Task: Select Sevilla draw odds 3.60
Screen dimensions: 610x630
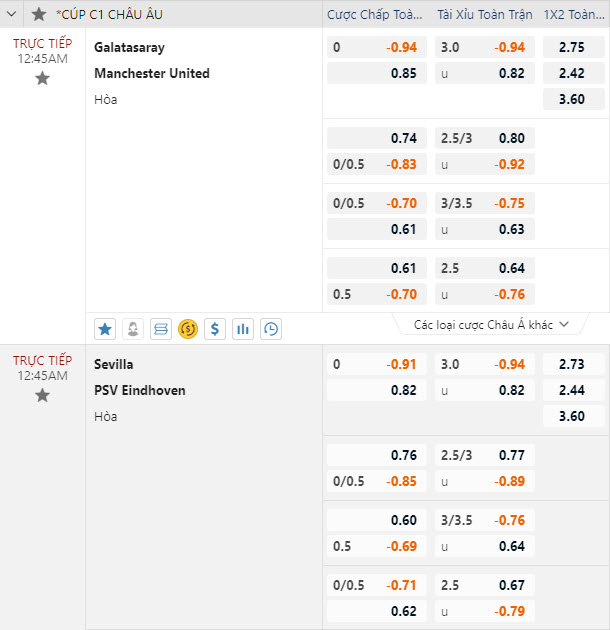Action: tap(573, 416)
